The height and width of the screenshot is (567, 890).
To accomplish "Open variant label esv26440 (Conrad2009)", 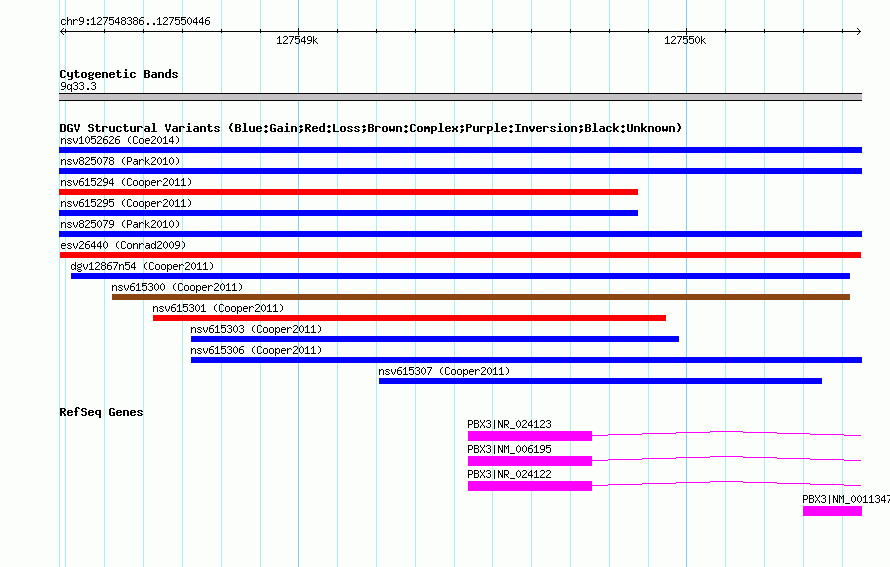I will [x=123, y=245].
